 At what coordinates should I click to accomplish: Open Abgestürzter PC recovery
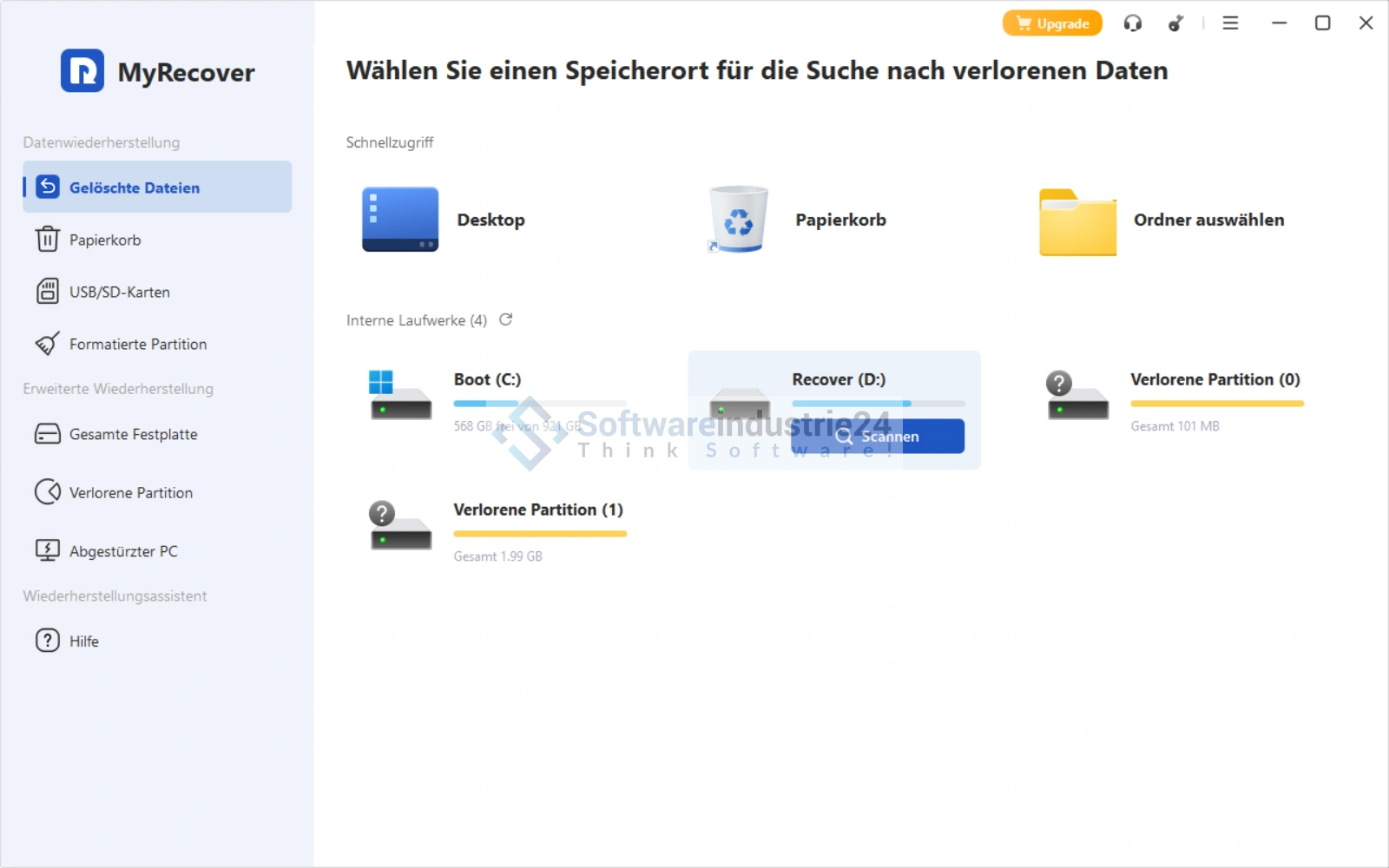click(x=122, y=551)
